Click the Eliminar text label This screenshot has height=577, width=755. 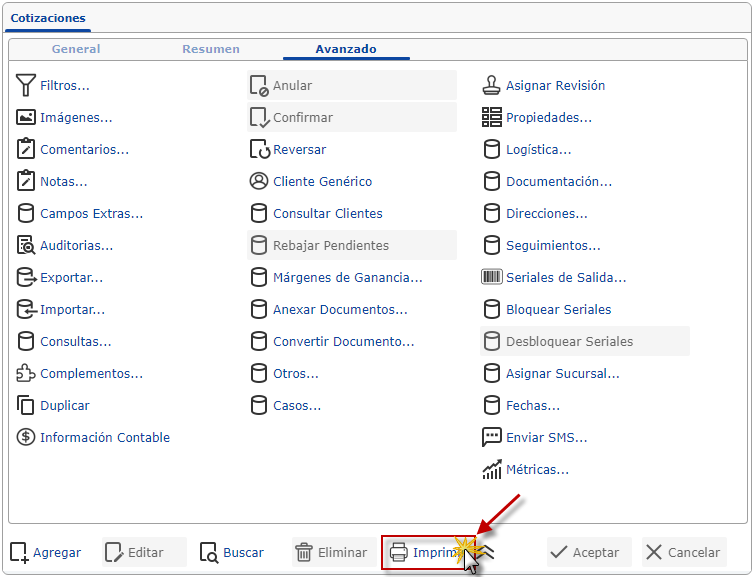click(x=342, y=552)
